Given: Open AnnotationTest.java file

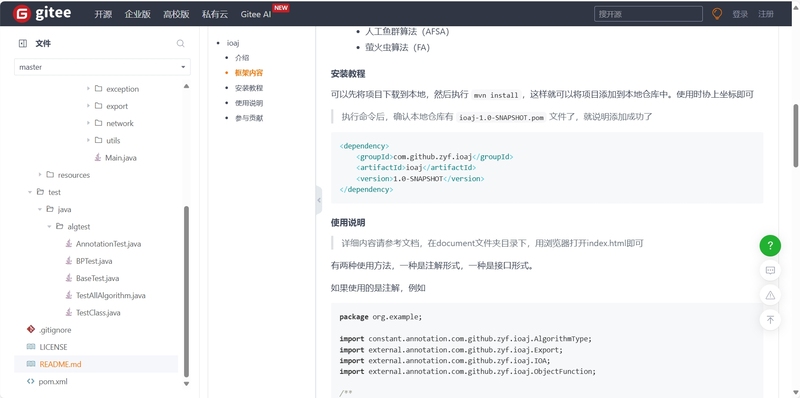Looking at the screenshot, I should pyautogui.click(x=108, y=244).
